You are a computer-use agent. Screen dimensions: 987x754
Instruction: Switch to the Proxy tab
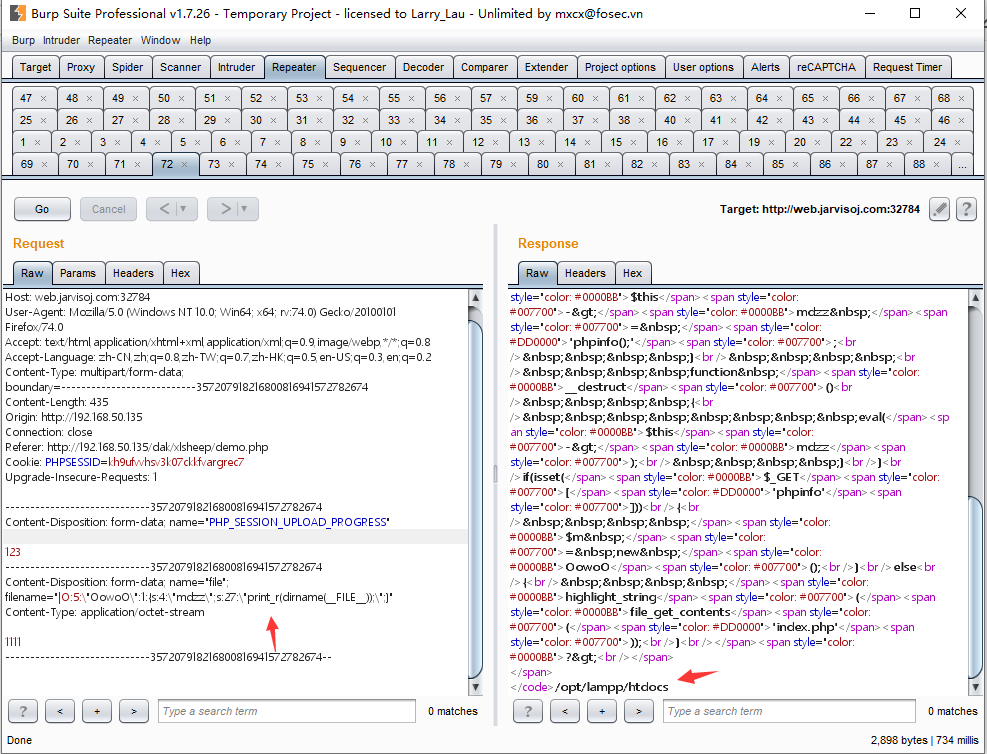(81, 67)
